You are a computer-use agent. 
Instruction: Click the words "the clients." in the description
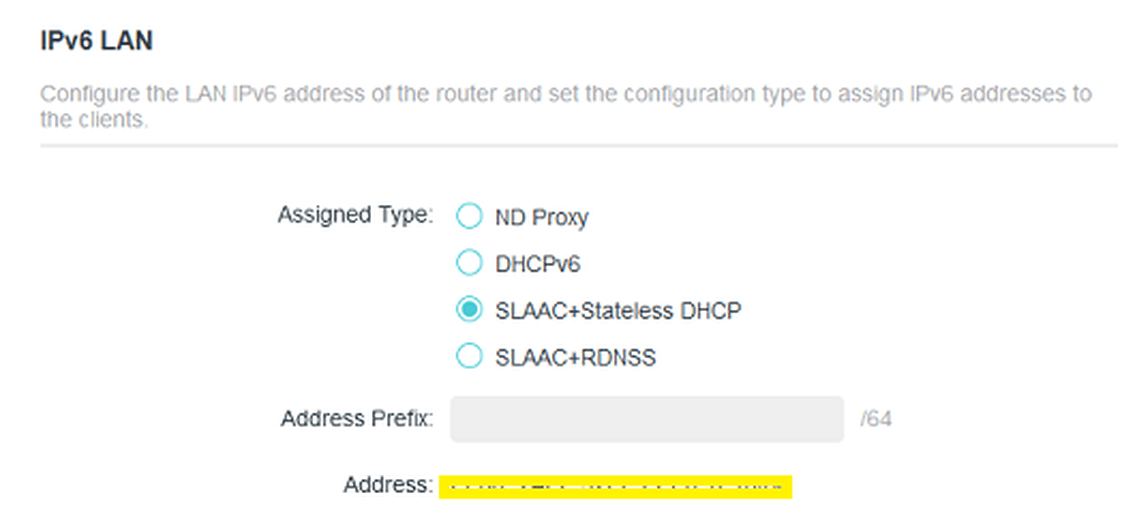point(94,120)
